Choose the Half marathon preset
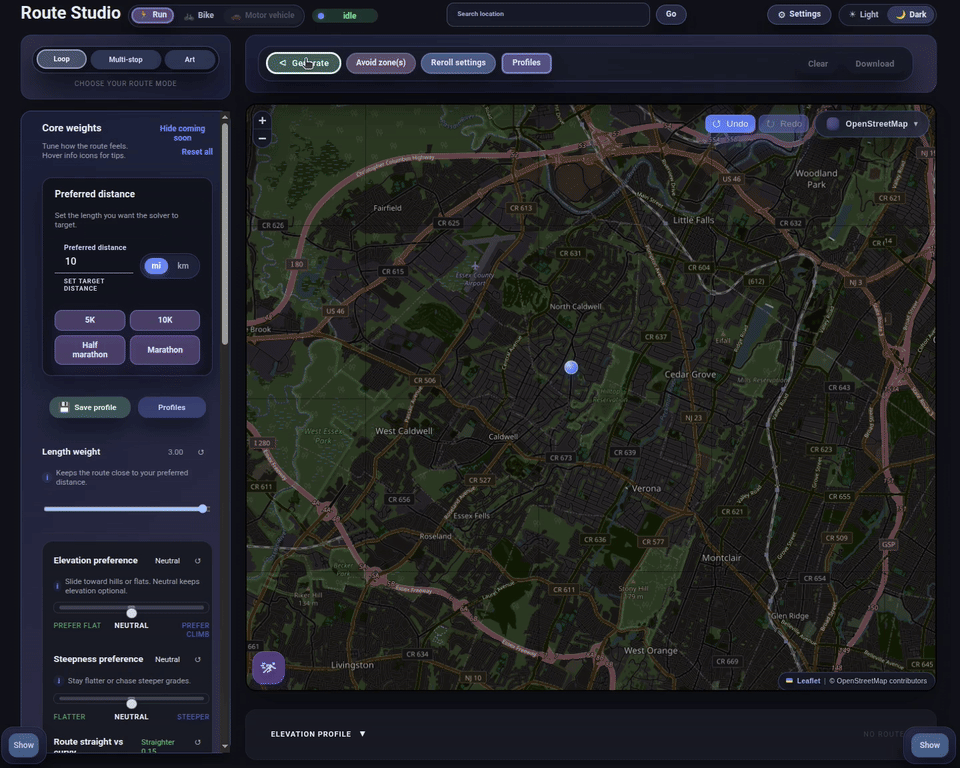 (x=90, y=350)
